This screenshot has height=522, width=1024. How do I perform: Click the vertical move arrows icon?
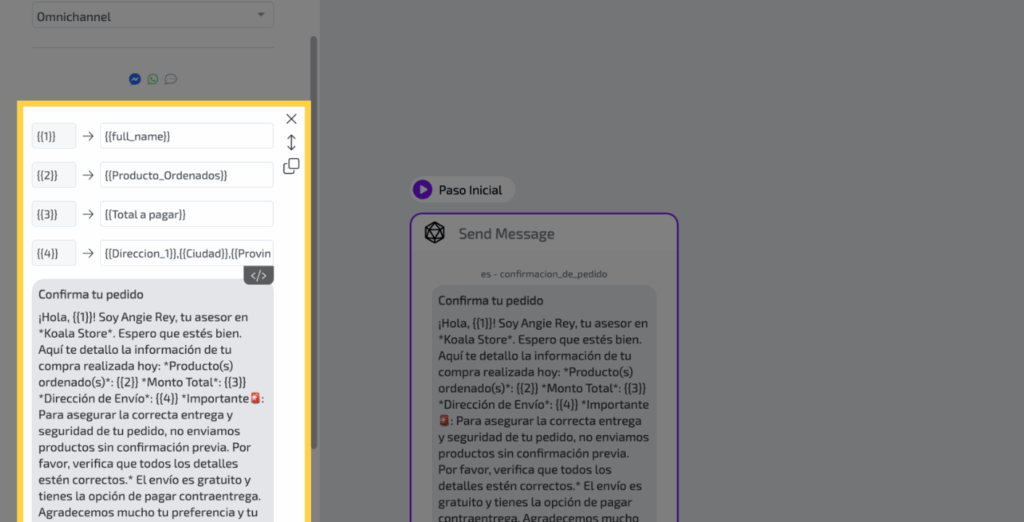291,142
